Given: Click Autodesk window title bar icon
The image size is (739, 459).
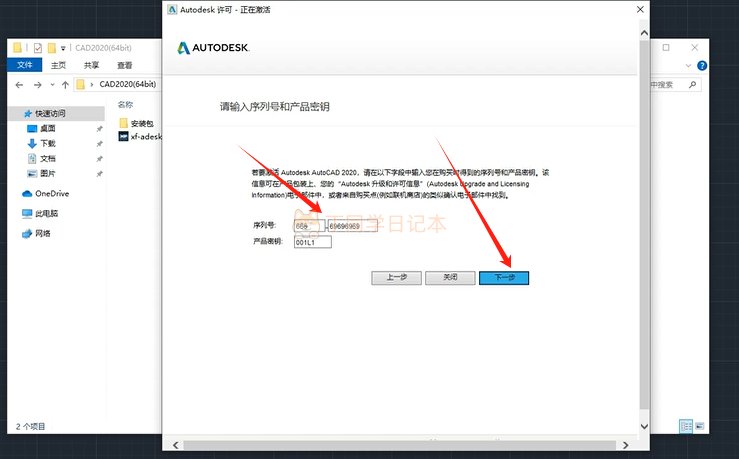Looking at the screenshot, I should point(172,9).
